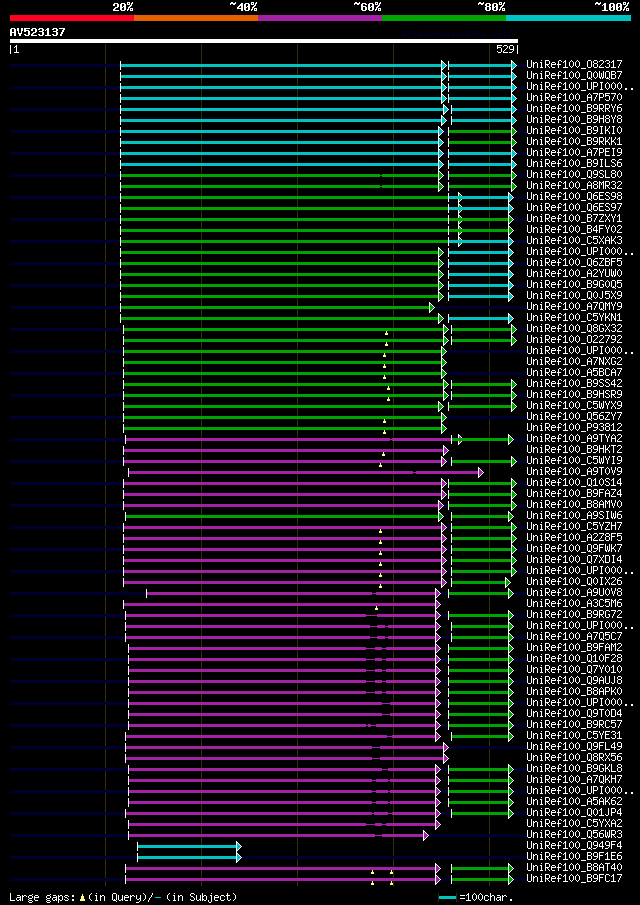Click the UniRef100_A7QMY9 label
Image resolution: width=640 pixels, height=905 pixels.
pos(574,306)
